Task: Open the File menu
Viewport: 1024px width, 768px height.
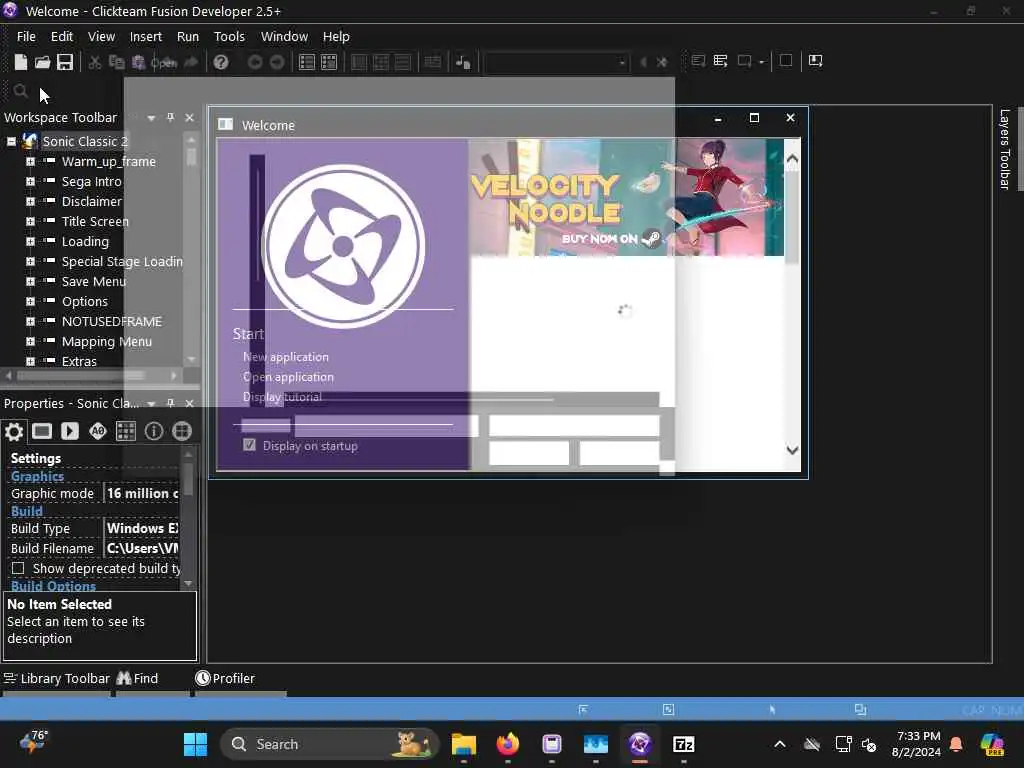Action: pyautogui.click(x=26, y=37)
